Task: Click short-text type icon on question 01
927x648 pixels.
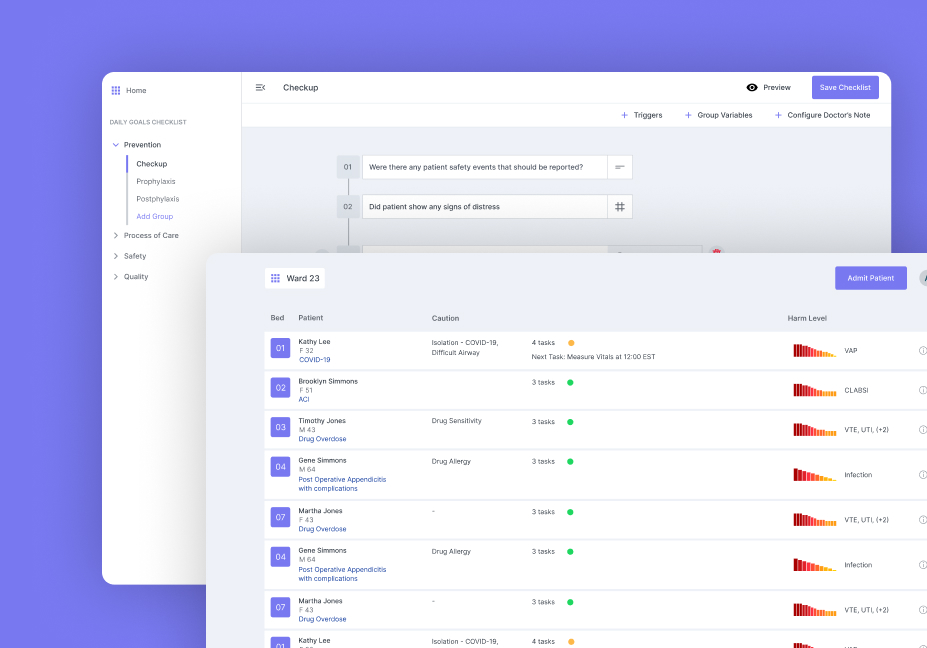Action: click(620, 167)
